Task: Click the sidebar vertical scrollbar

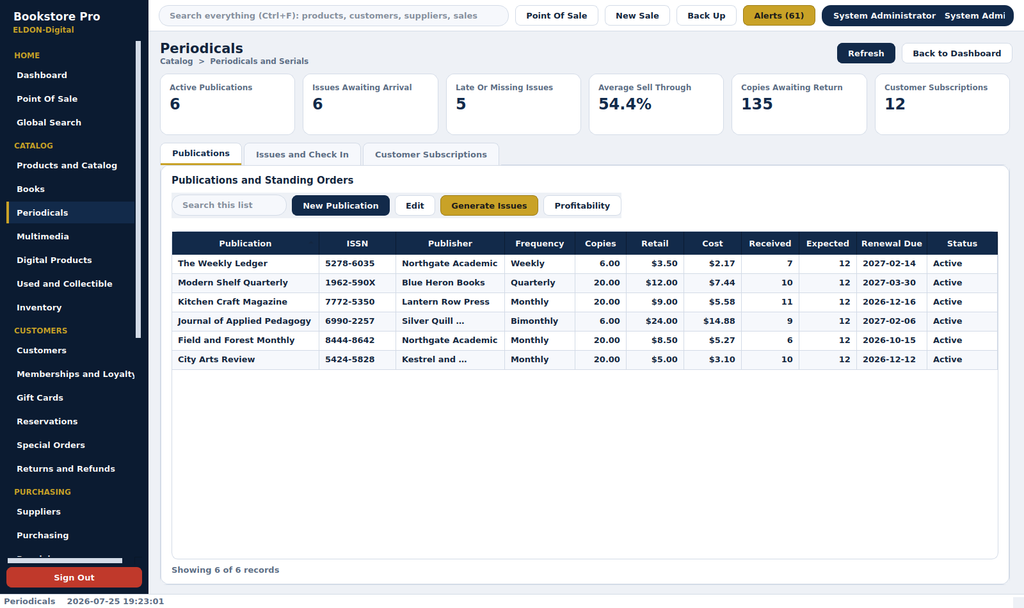Action: pos(138,189)
